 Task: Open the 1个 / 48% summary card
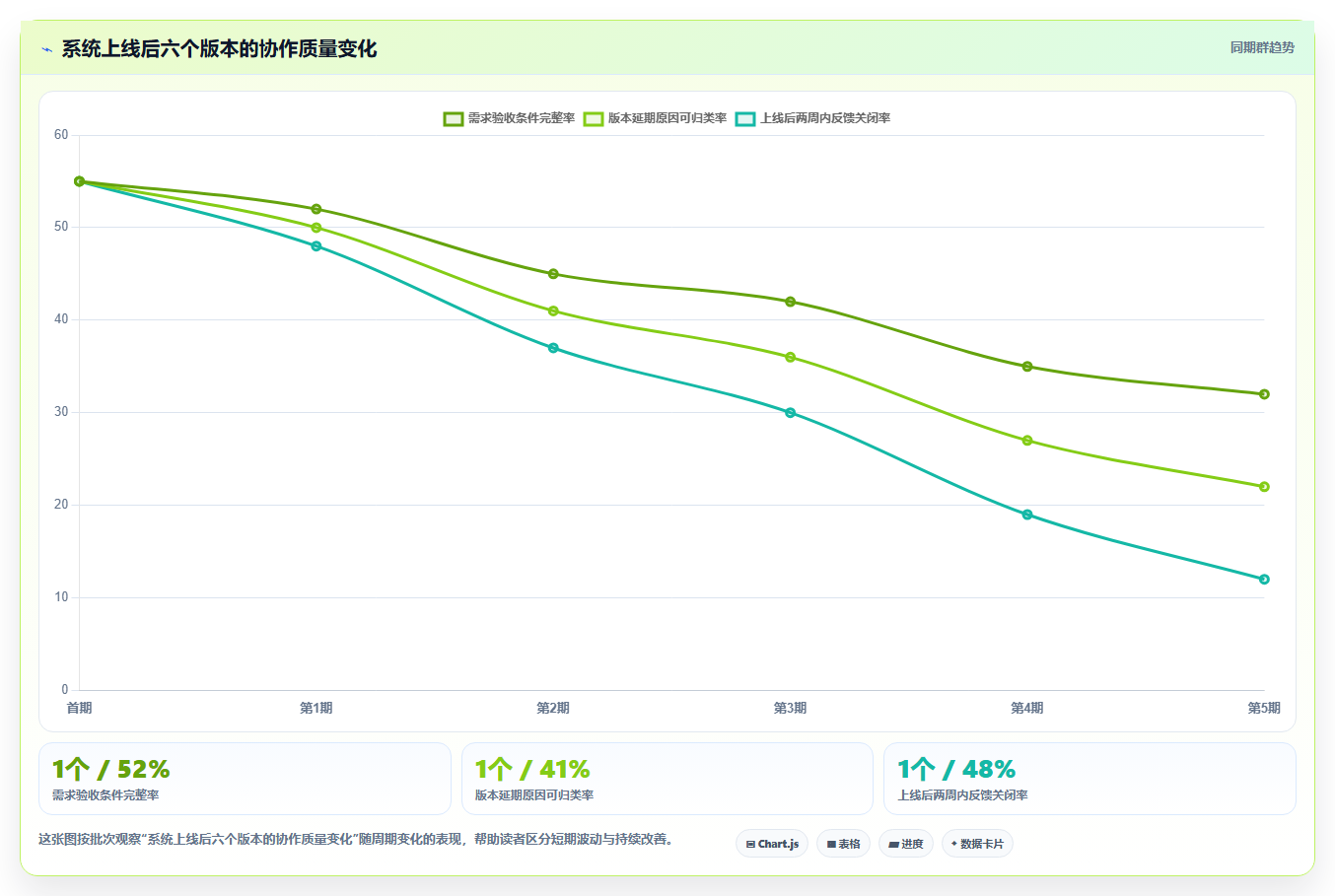(1089, 779)
